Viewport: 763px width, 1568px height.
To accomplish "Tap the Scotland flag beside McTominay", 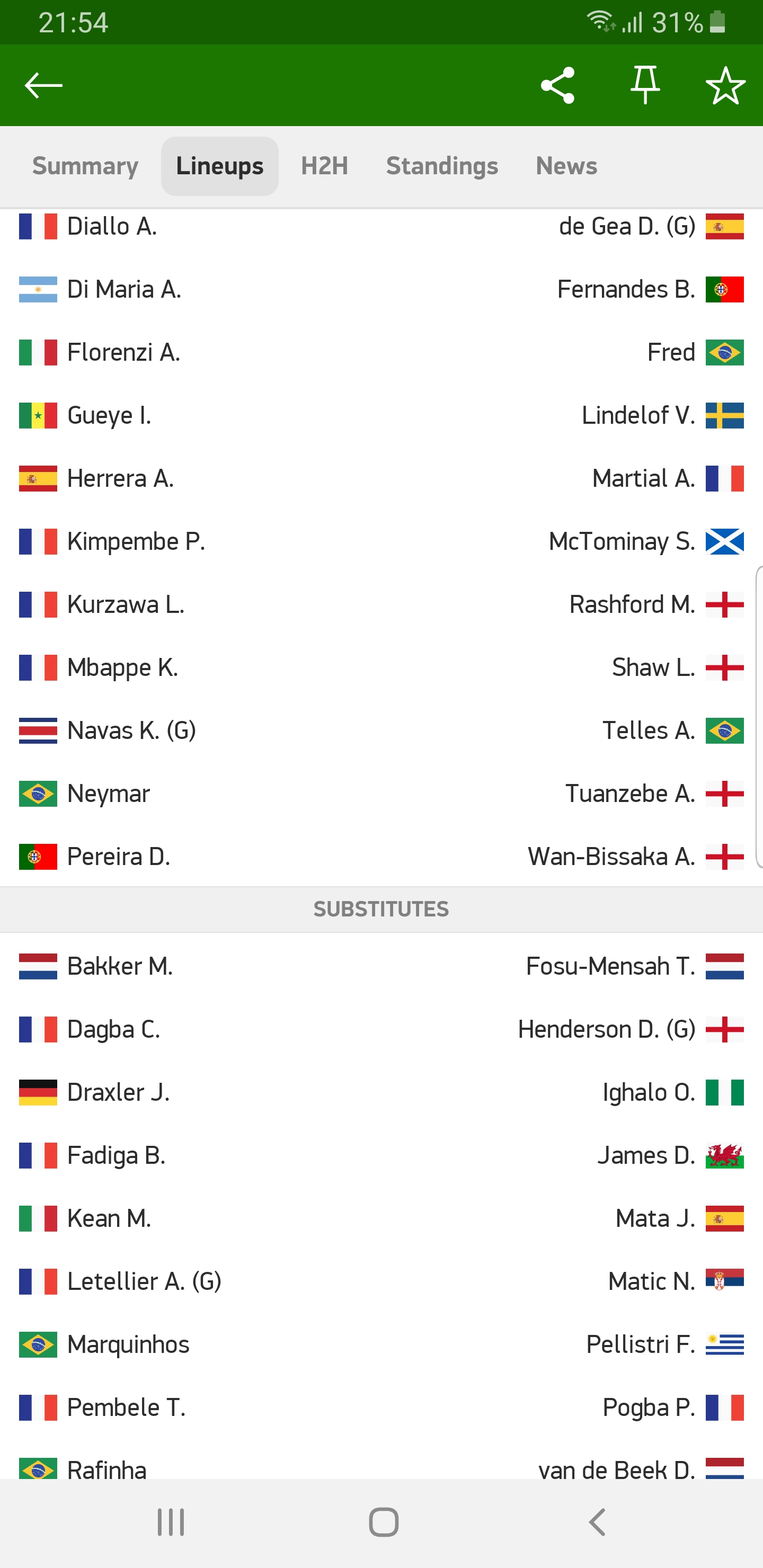I will point(724,542).
